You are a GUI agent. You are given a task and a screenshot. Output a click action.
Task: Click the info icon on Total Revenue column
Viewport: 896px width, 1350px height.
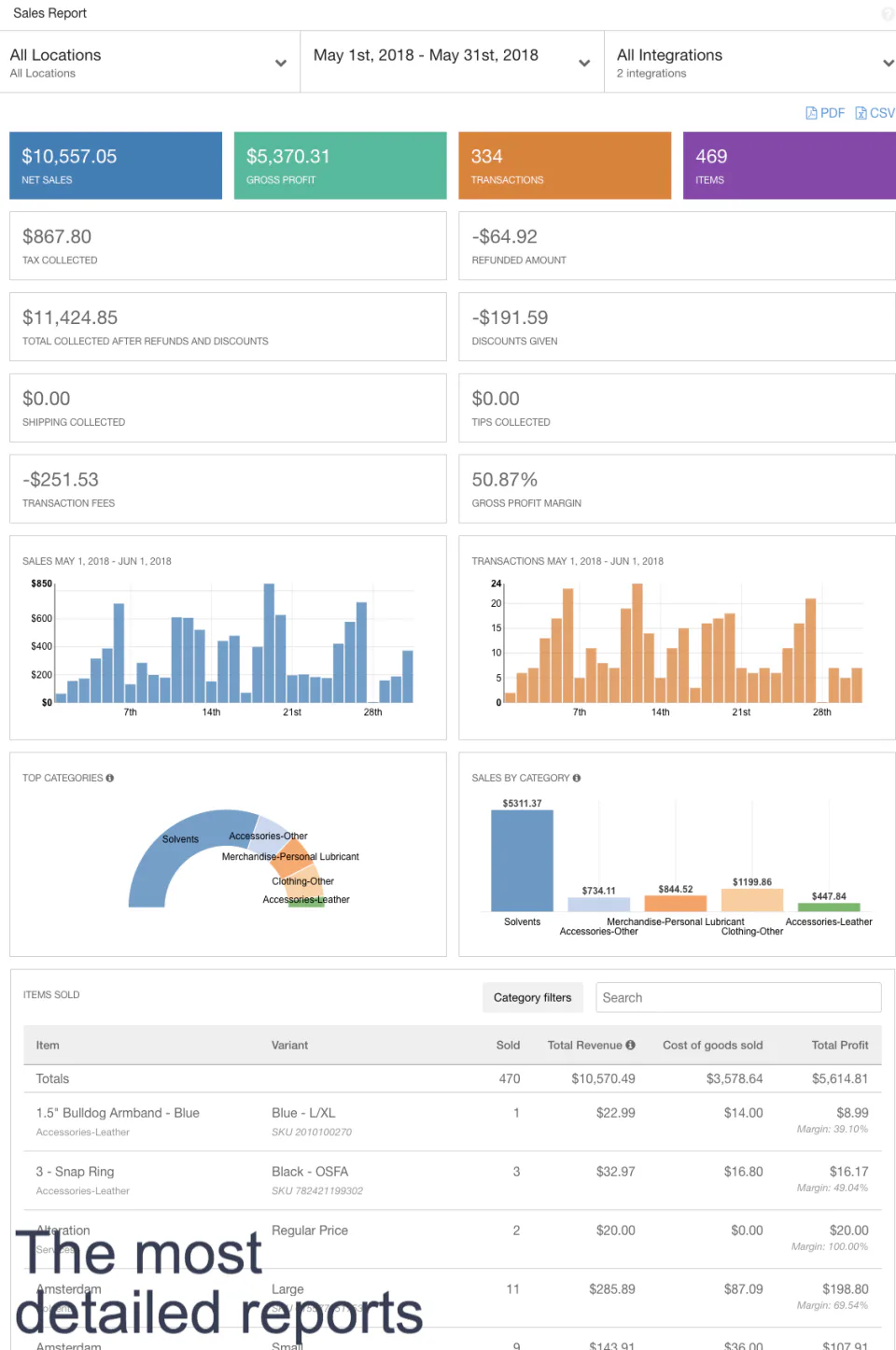pos(629,1045)
